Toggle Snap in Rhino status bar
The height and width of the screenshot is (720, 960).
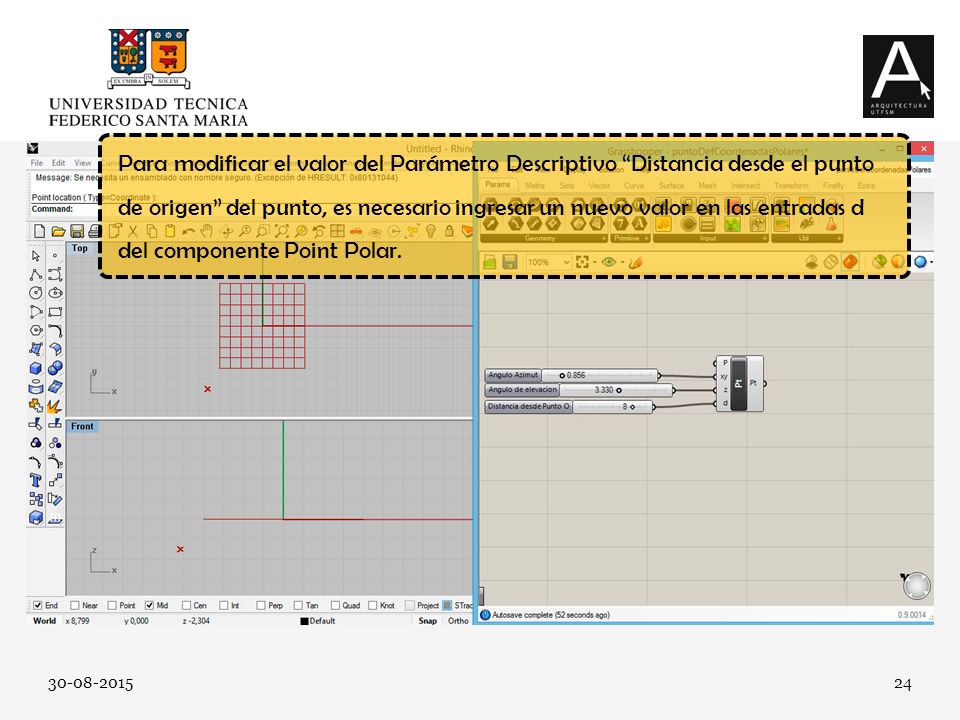tap(427, 621)
